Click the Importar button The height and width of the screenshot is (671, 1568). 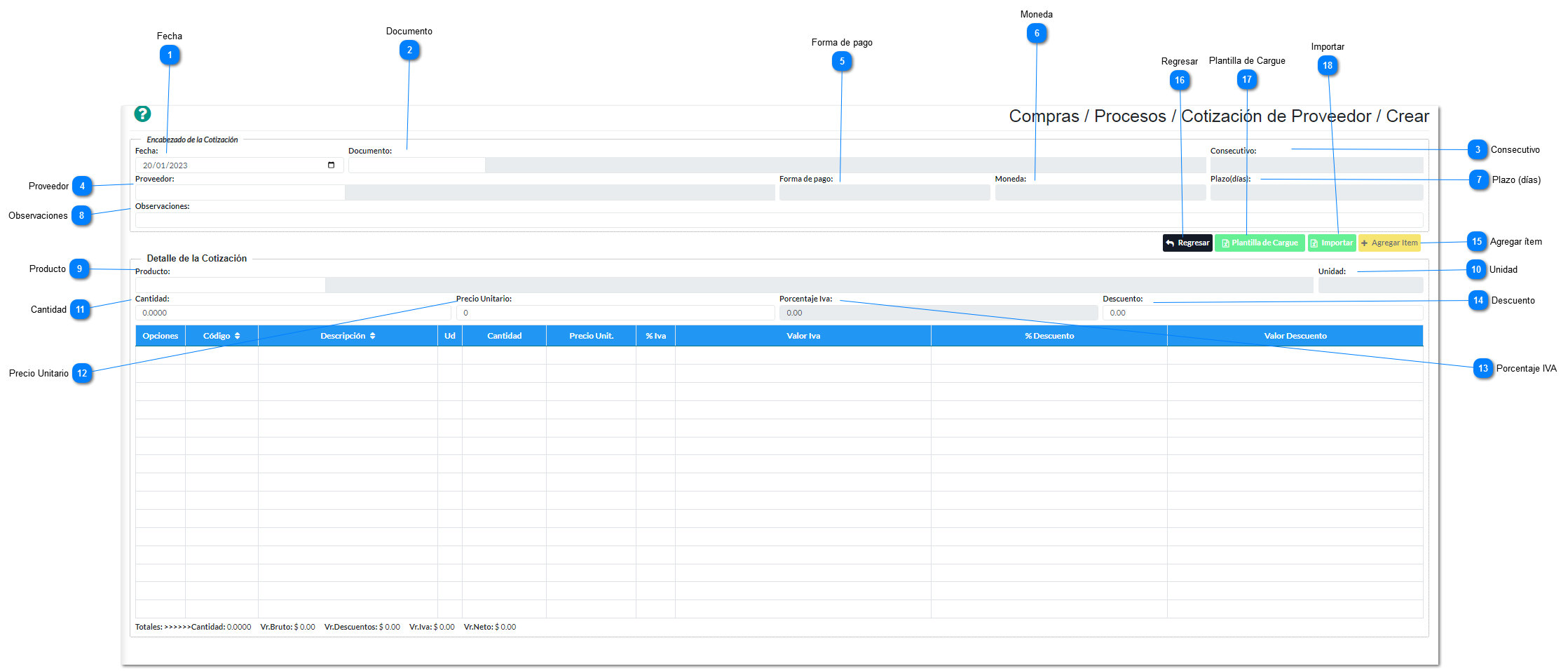click(x=1332, y=243)
